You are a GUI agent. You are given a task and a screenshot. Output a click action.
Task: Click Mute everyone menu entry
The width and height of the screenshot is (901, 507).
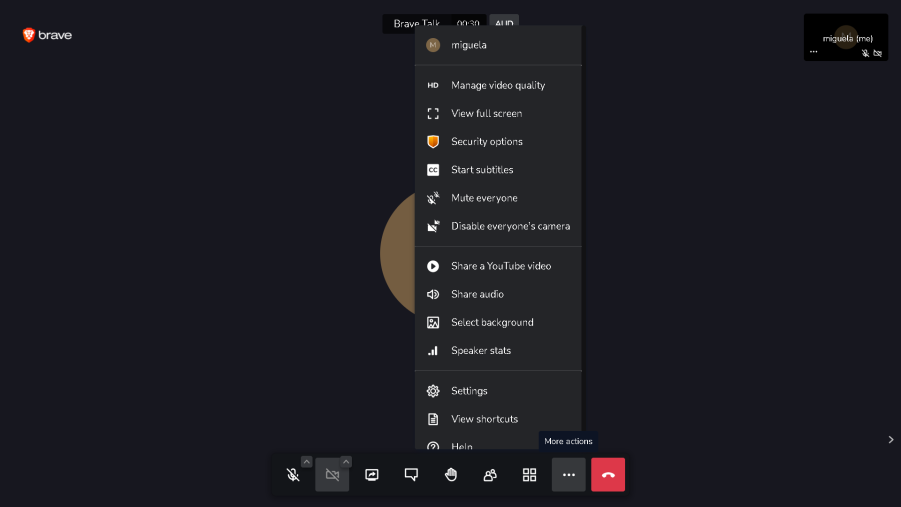coord(498,198)
